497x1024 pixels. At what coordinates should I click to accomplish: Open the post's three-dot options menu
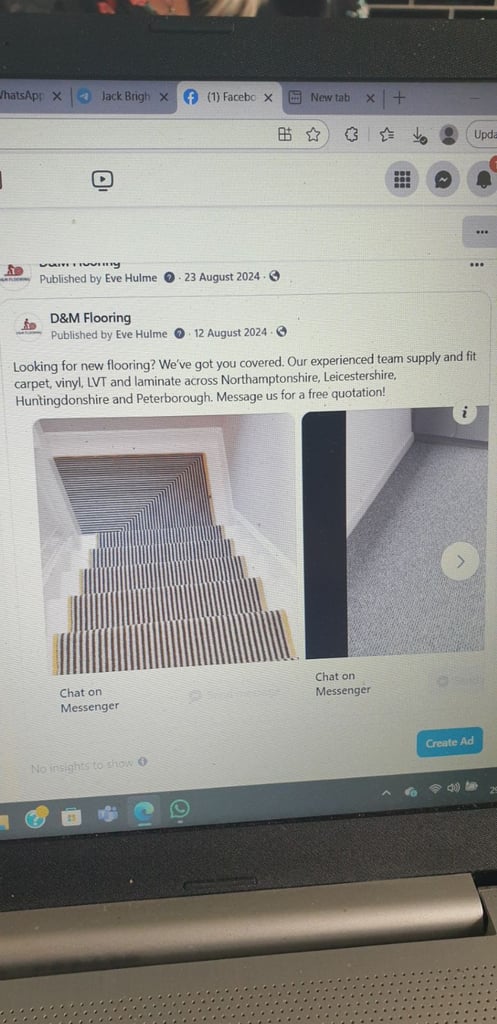(477, 264)
